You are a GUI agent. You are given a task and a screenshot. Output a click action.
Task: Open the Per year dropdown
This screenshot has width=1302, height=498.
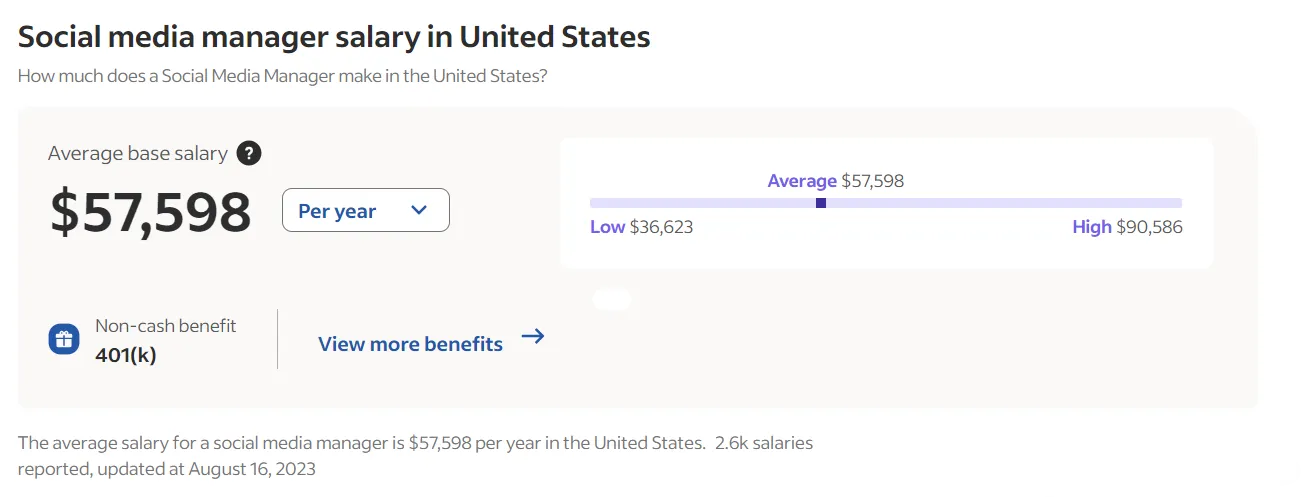coord(365,211)
